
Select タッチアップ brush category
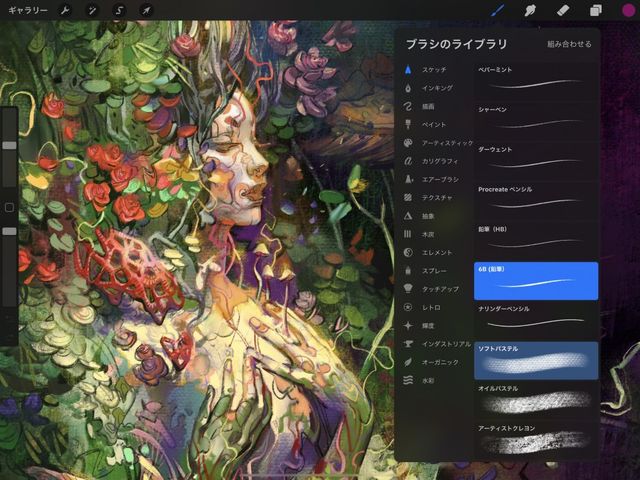tap(440, 289)
